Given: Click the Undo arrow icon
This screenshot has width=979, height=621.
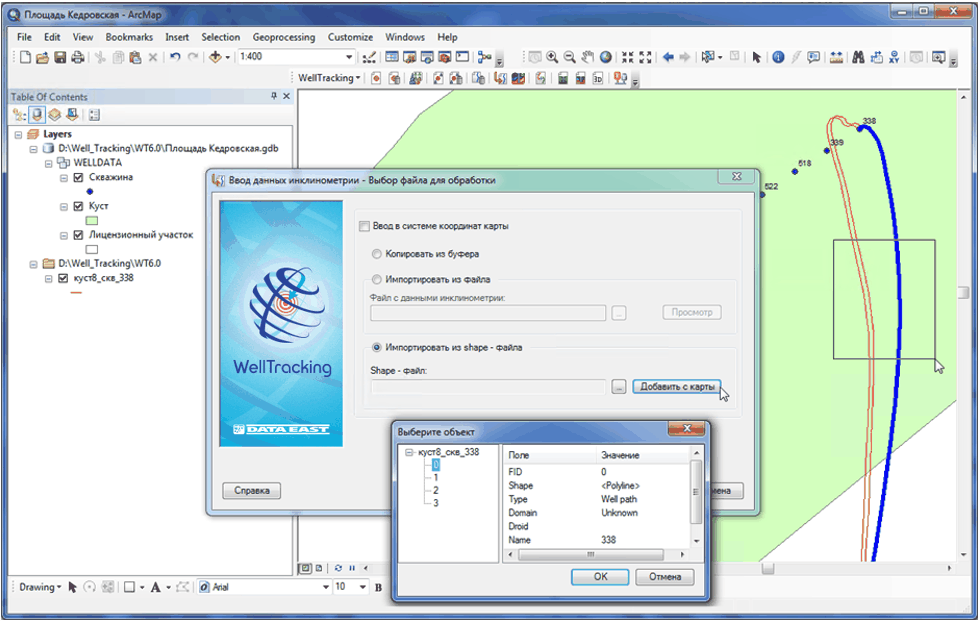Looking at the screenshot, I should pos(176,58).
